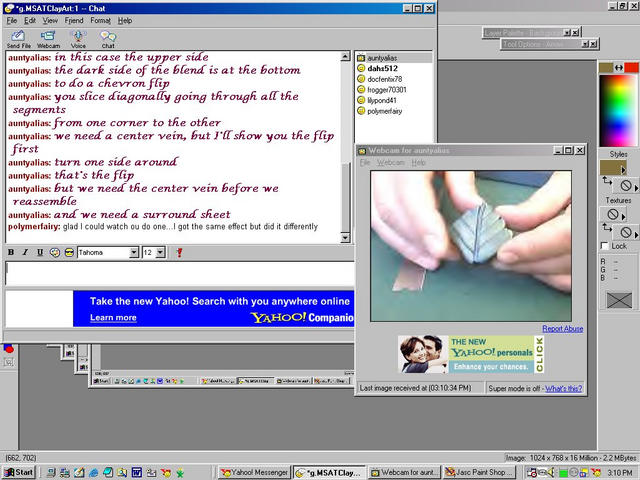Open the File menu in webcam window
The image size is (640, 480).
tap(365, 162)
